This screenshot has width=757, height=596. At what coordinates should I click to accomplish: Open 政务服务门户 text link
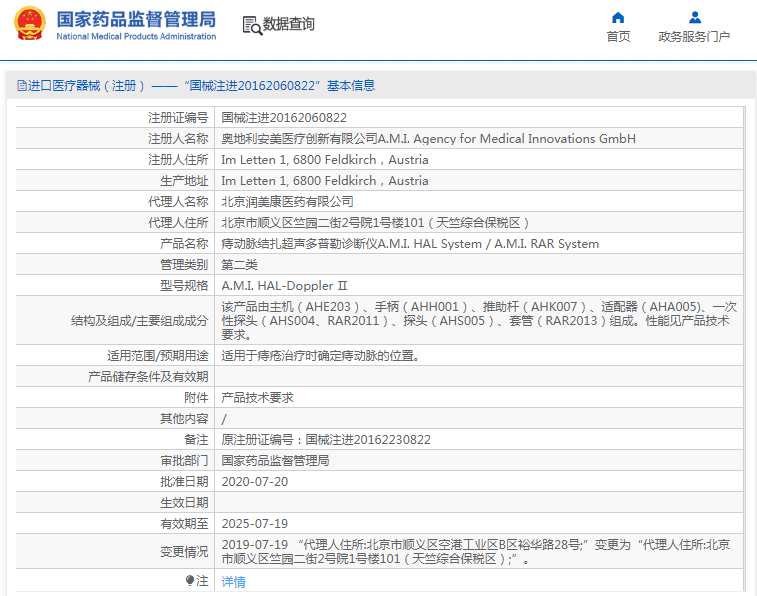click(694, 37)
